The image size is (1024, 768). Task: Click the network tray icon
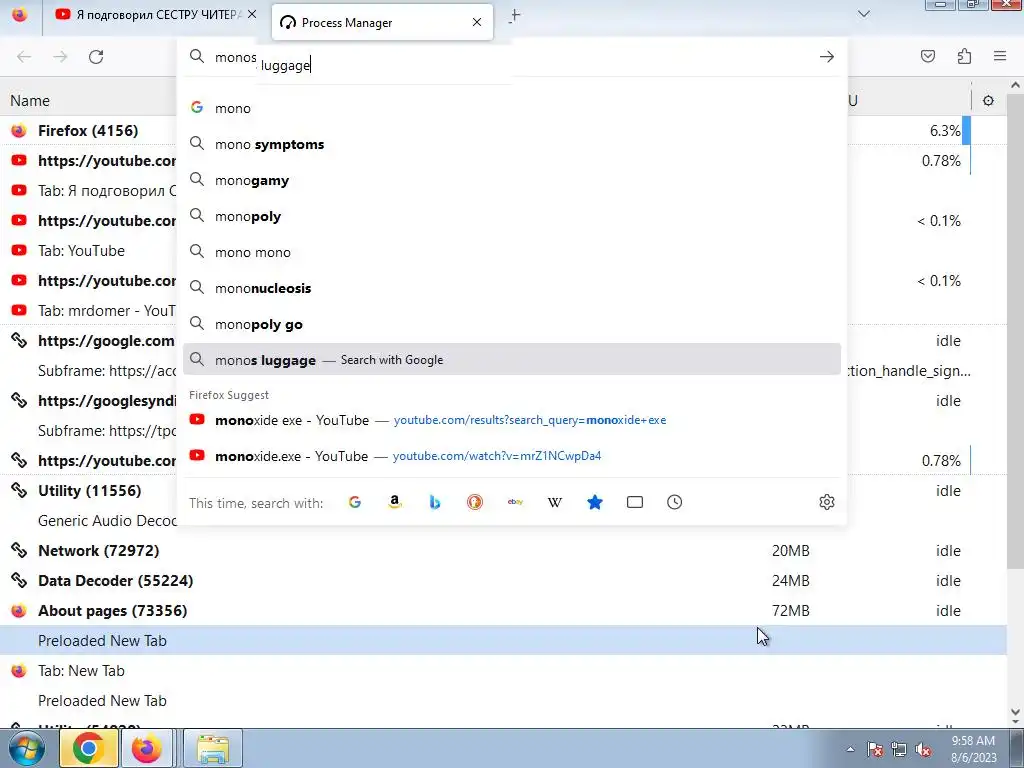coord(899,750)
